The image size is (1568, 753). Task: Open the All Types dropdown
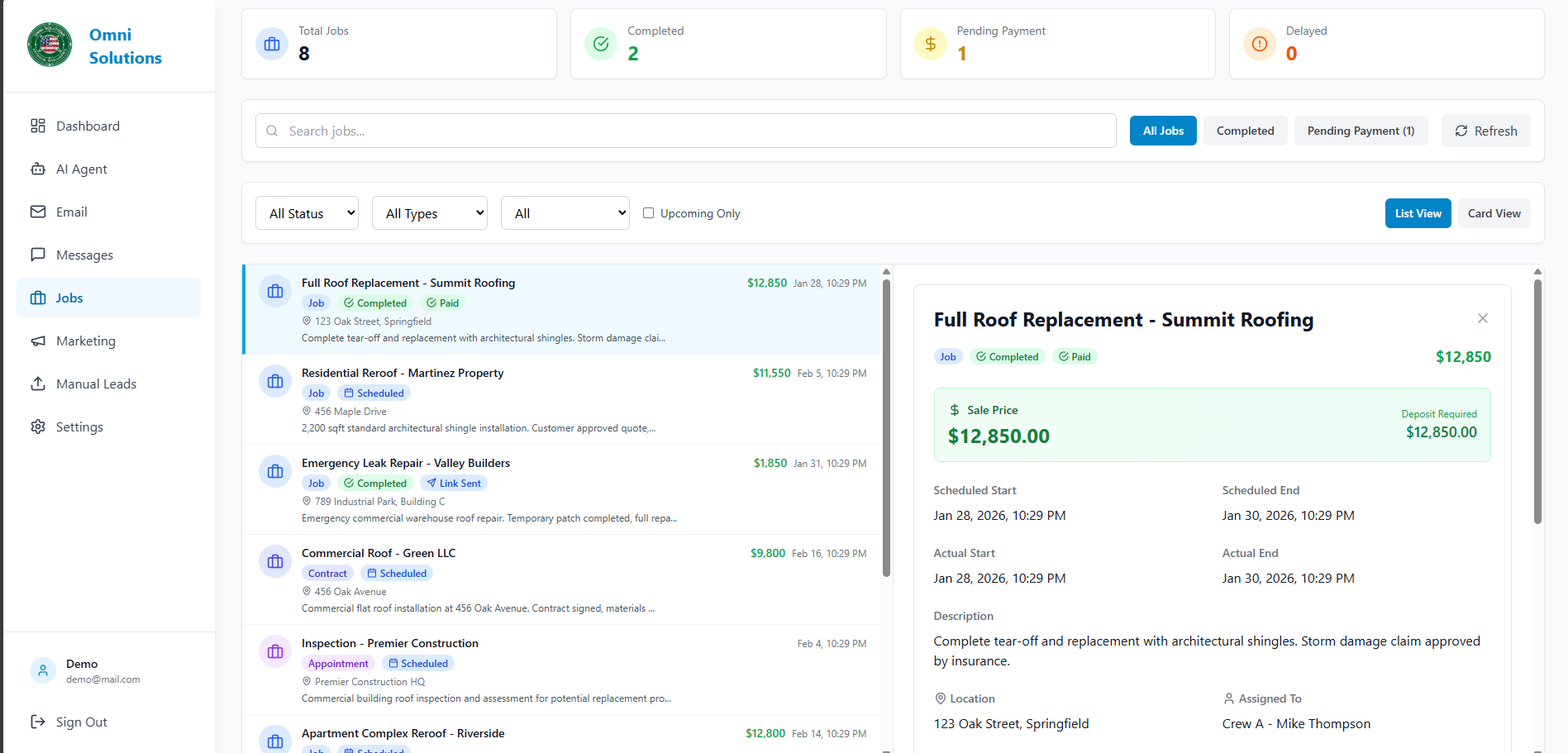point(429,213)
